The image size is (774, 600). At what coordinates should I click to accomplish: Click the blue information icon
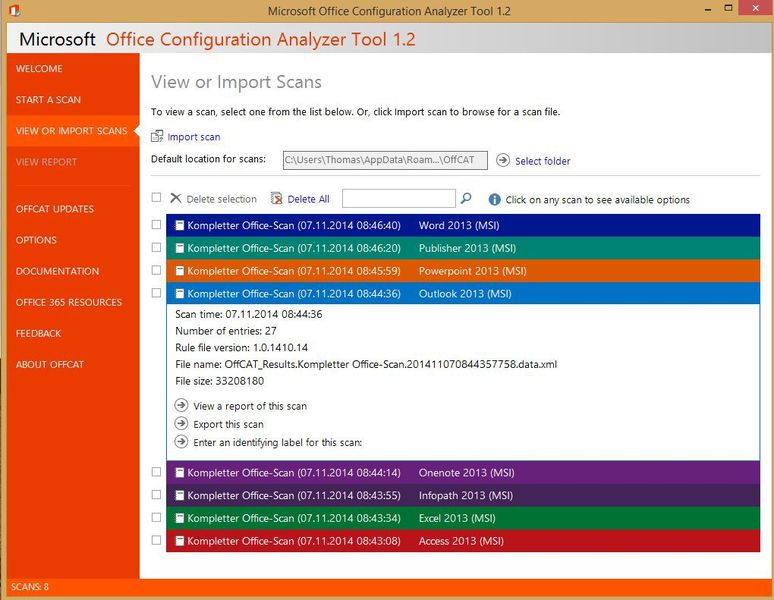pyautogui.click(x=494, y=199)
